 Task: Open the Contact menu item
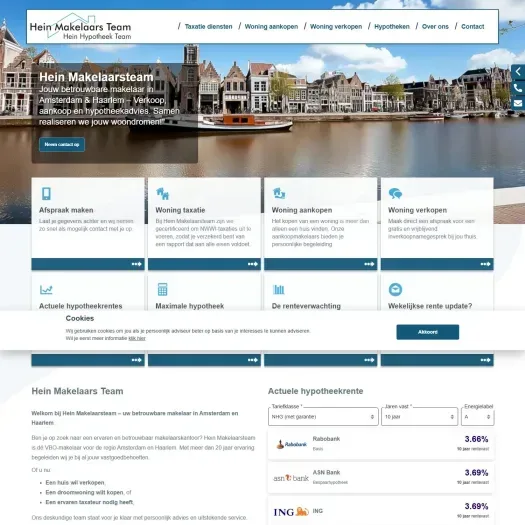[472, 27]
